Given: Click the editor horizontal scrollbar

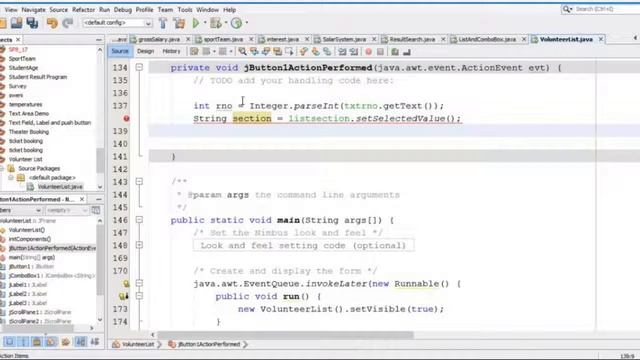Looking at the screenshot, I should pyautogui.click(x=285, y=335).
